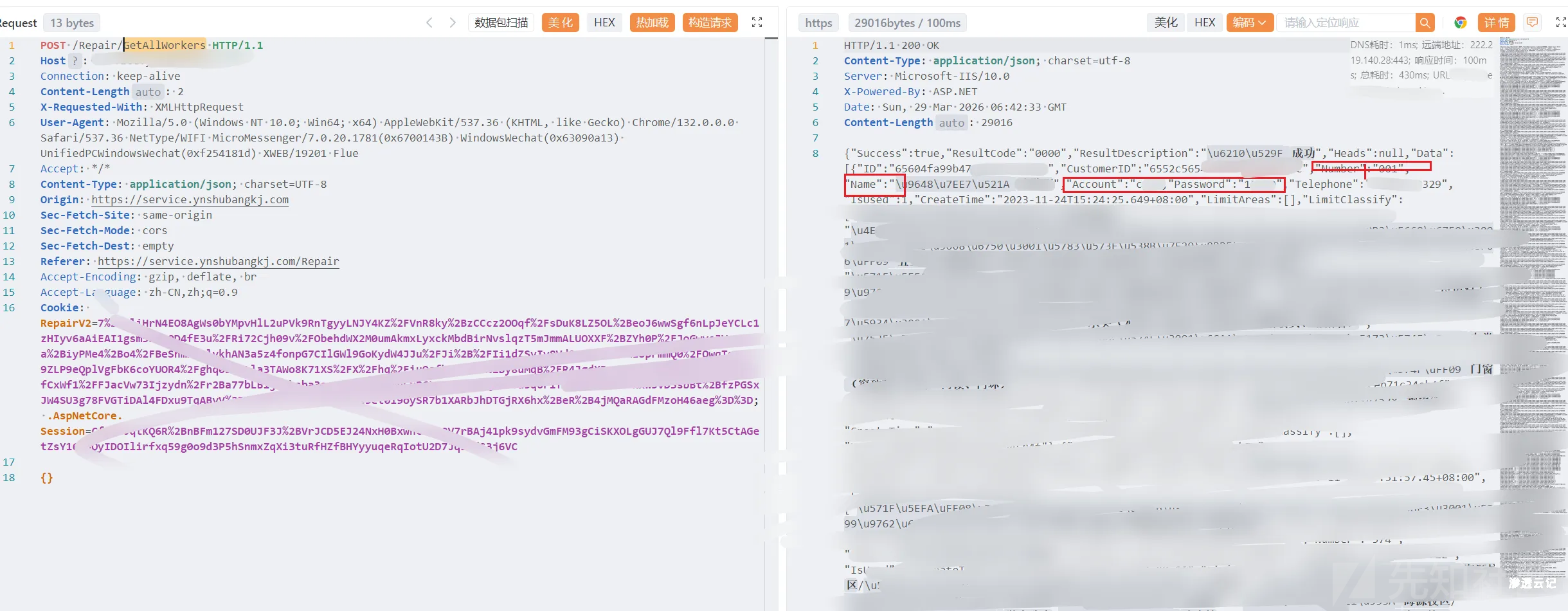1568x611 pixels.
Task: Click the question mark beside Host header
Action: click(x=75, y=60)
